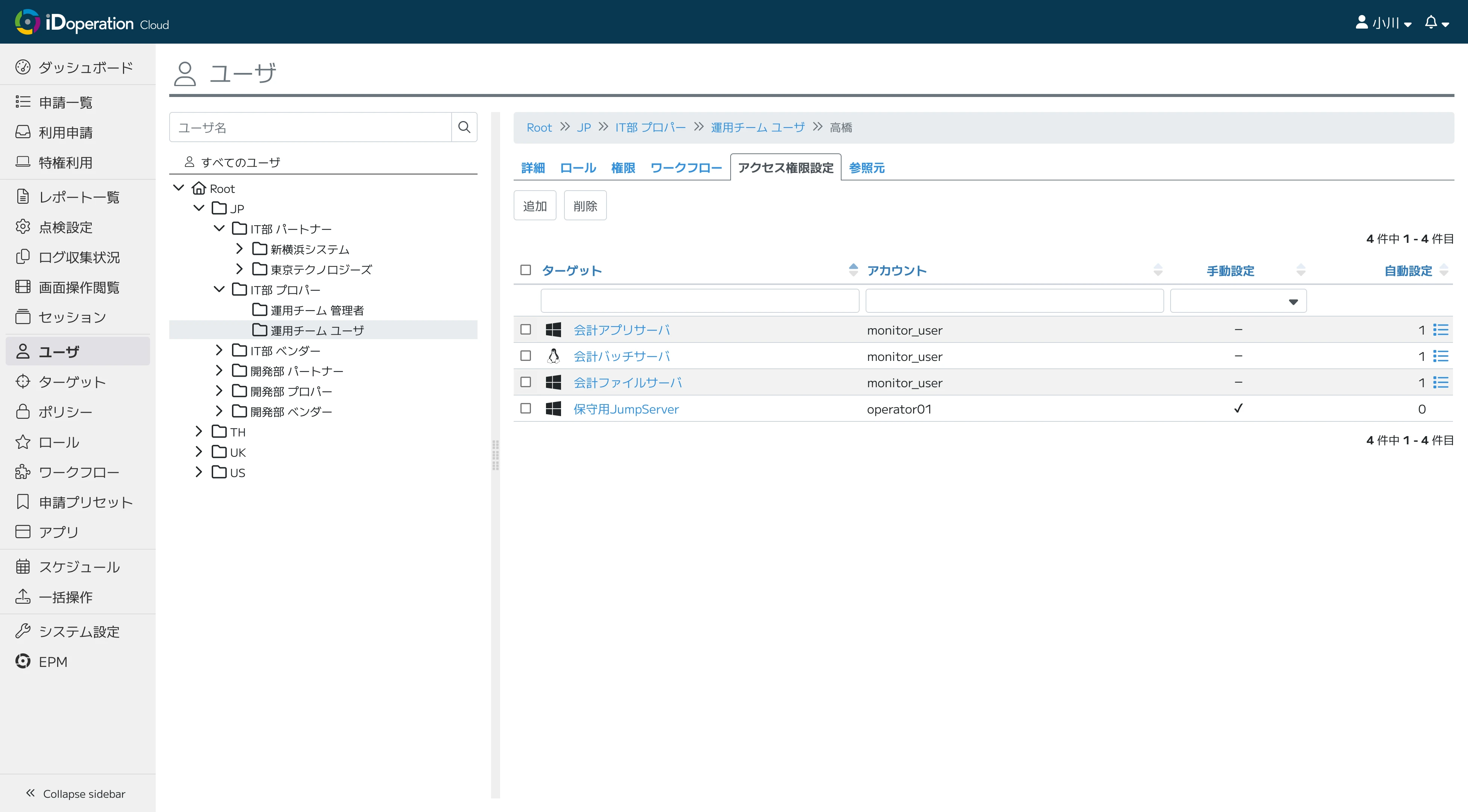
Task: Open ダッシュボード from the sidebar
Action: 85,67
